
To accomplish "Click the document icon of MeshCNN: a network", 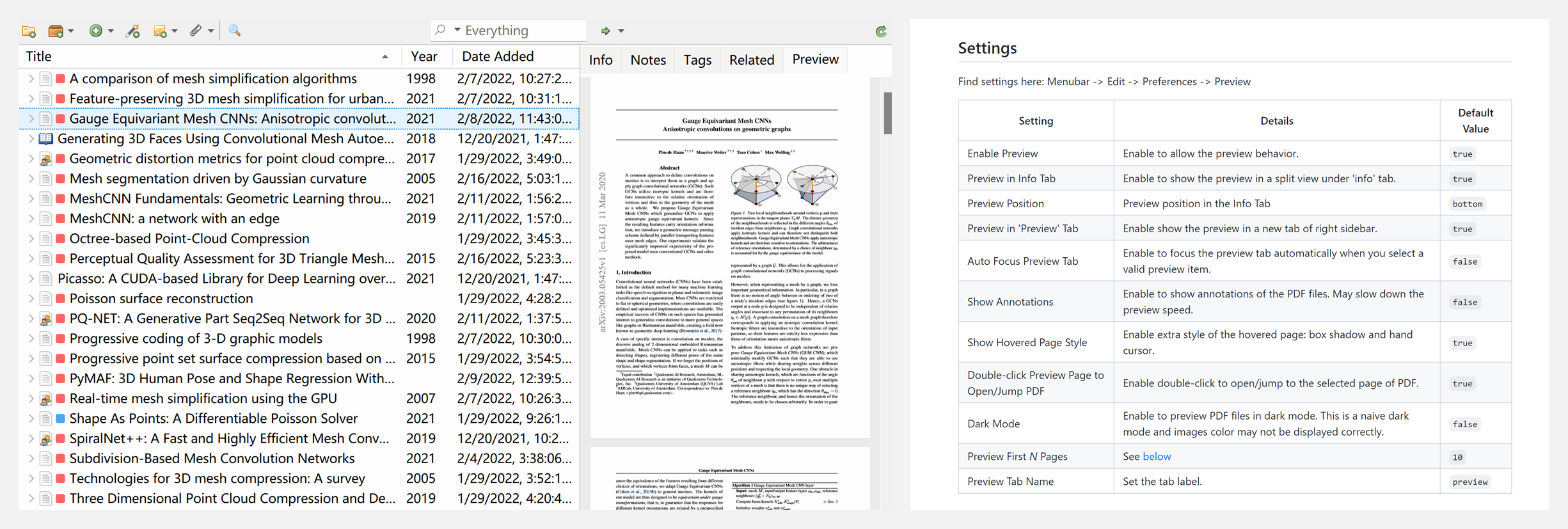I will point(45,219).
